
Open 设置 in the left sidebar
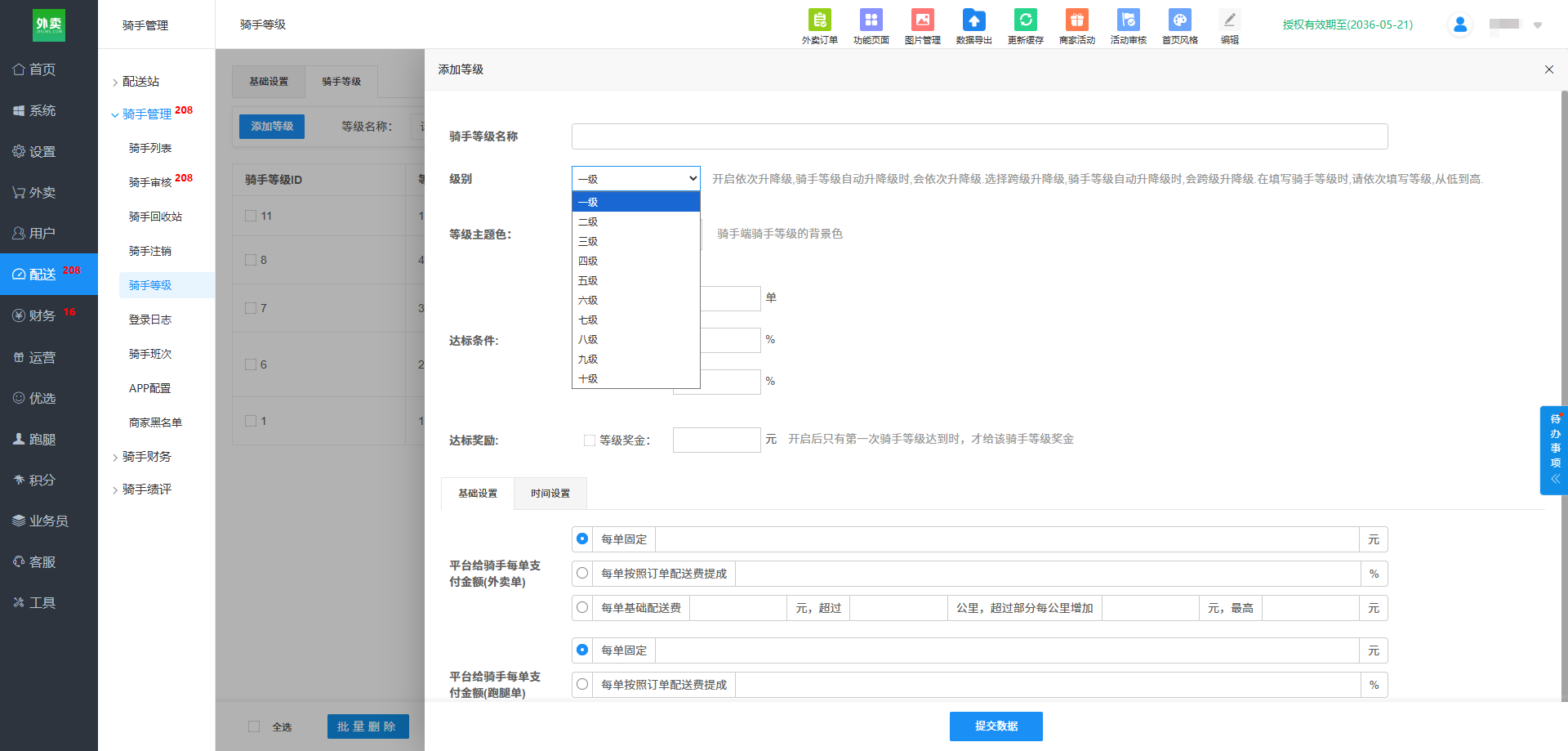click(x=49, y=151)
